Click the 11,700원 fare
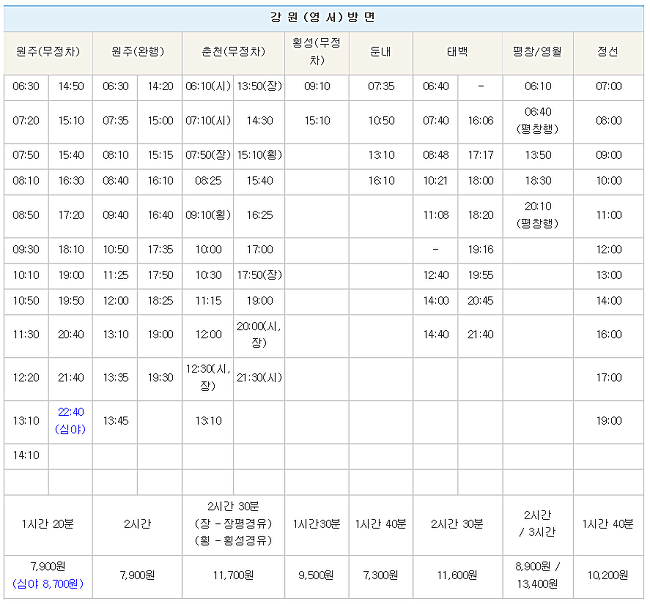Screen dimensions: 650x604 click(x=233, y=575)
